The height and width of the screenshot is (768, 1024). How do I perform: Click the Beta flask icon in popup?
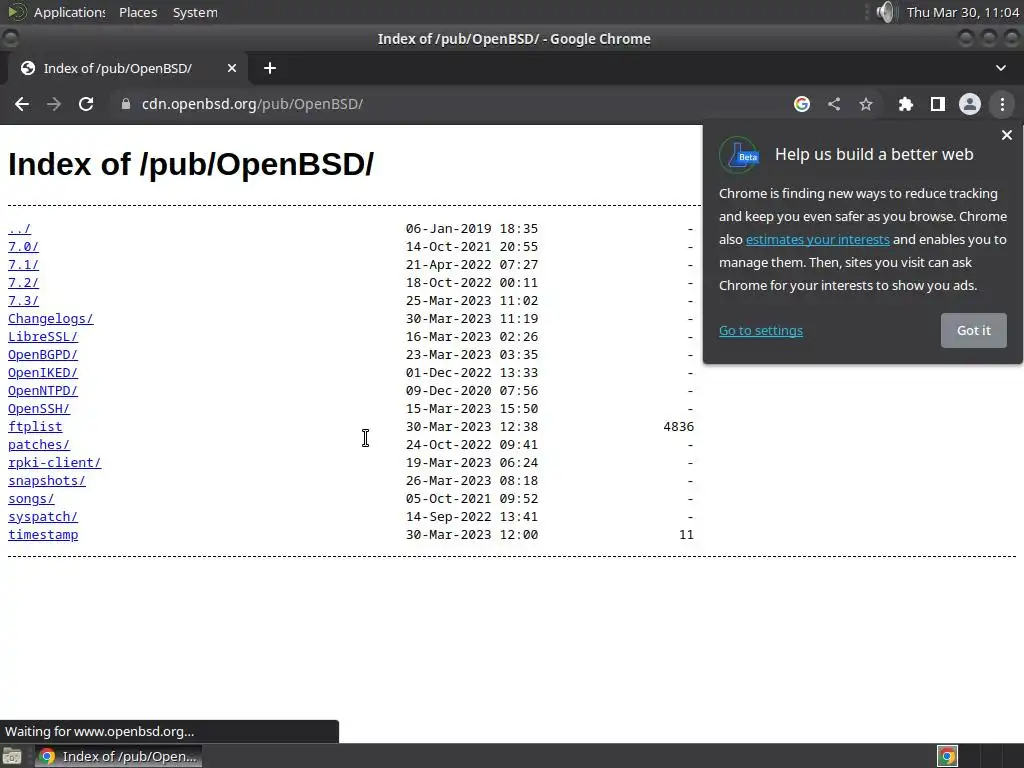pyautogui.click(x=739, y=155)
